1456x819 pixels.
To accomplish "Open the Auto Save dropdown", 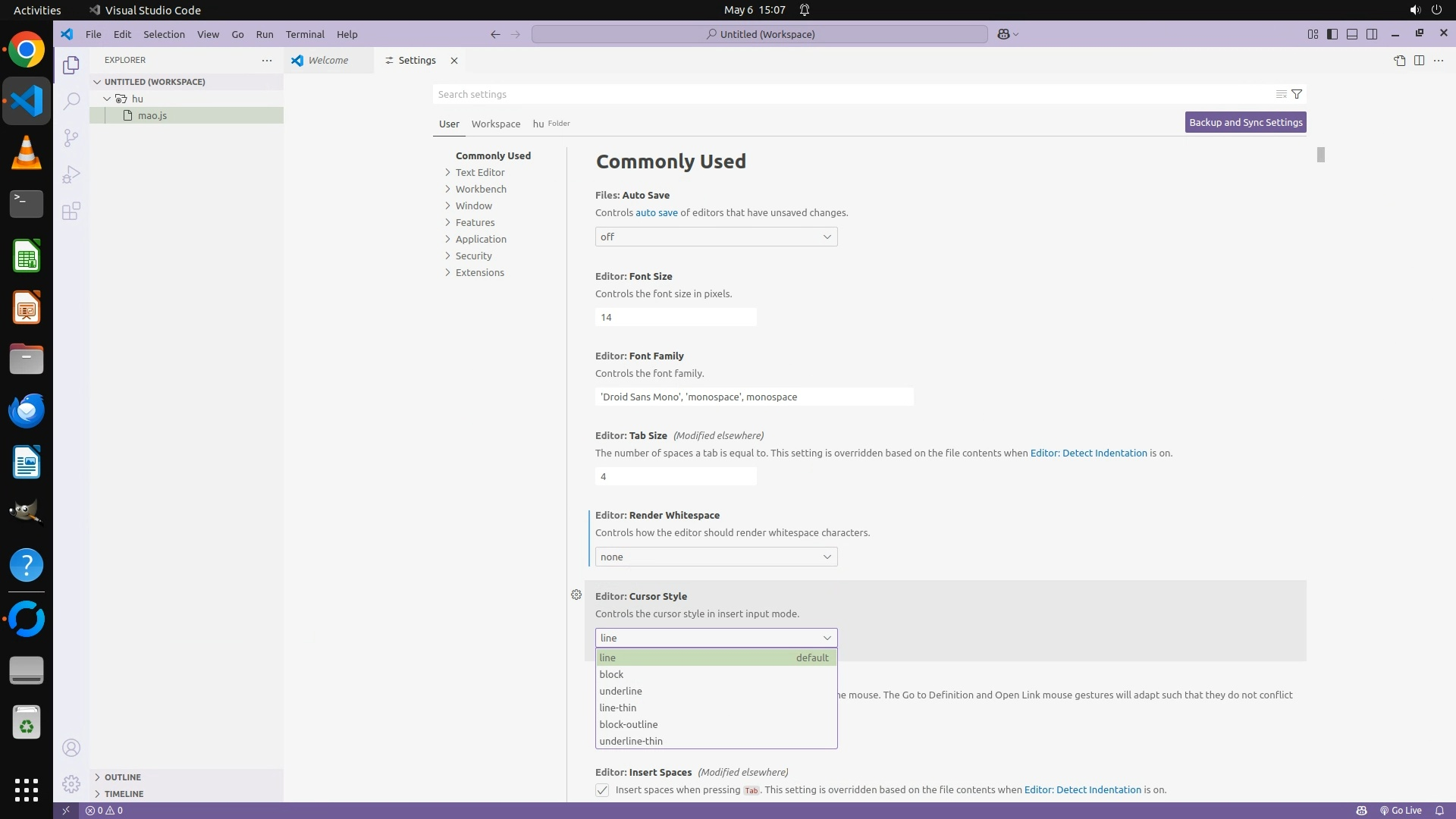I will coord(716,237).
